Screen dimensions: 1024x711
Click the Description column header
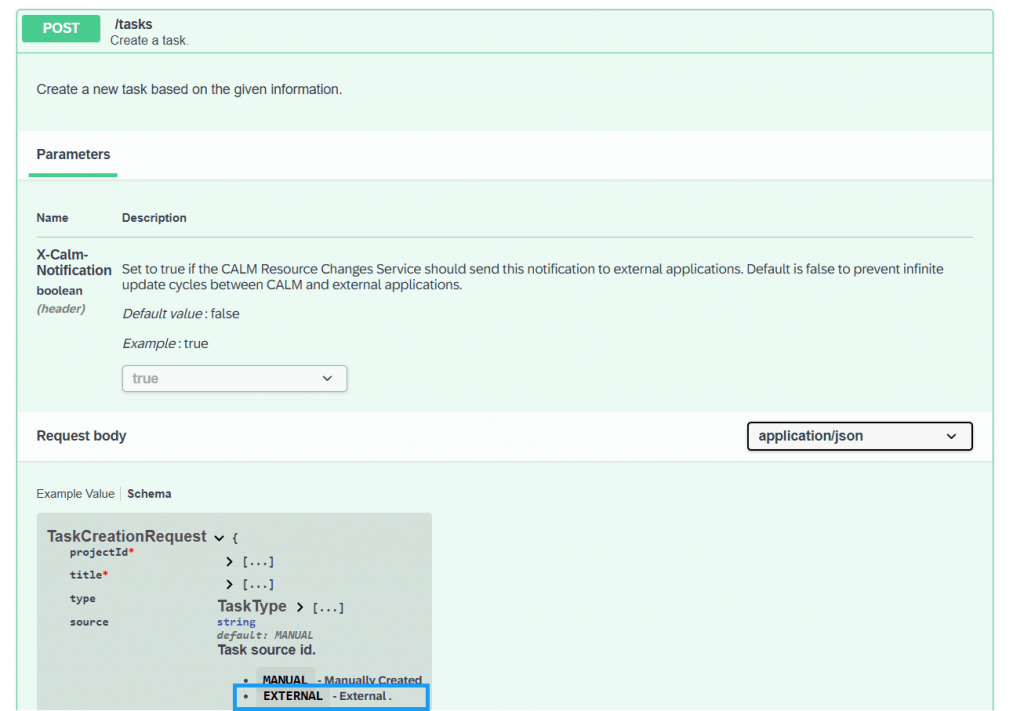pyautogui.click(x=154, y=218)
